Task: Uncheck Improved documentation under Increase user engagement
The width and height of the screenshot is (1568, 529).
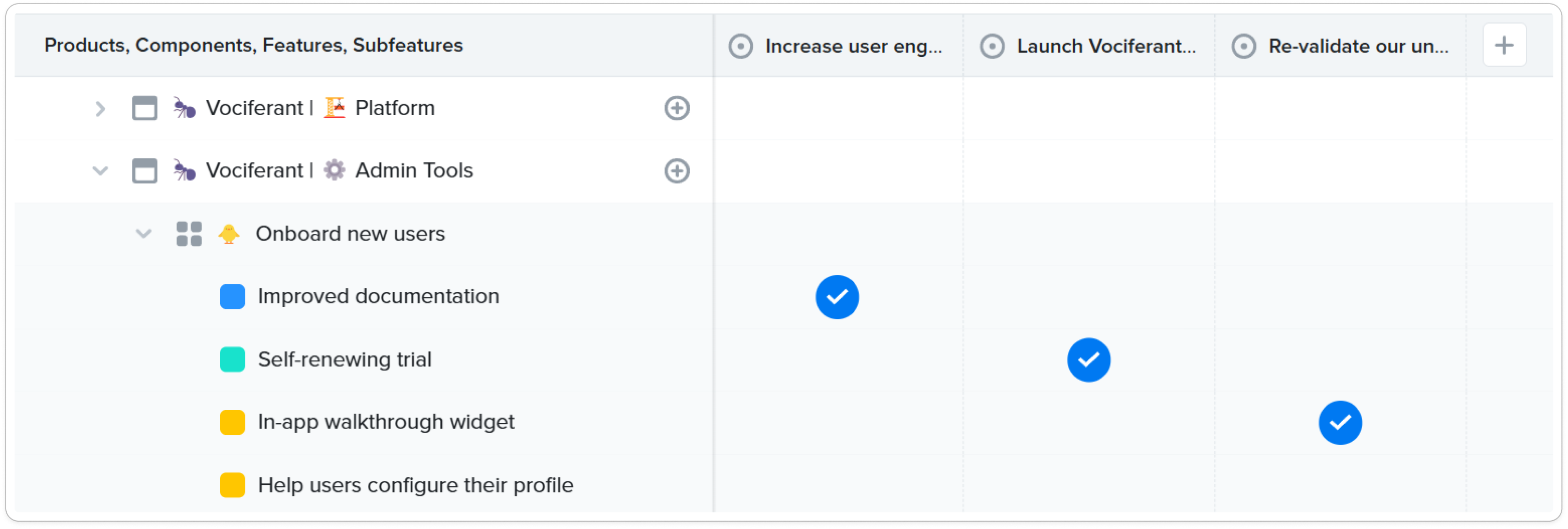Action: coord(837,297)
